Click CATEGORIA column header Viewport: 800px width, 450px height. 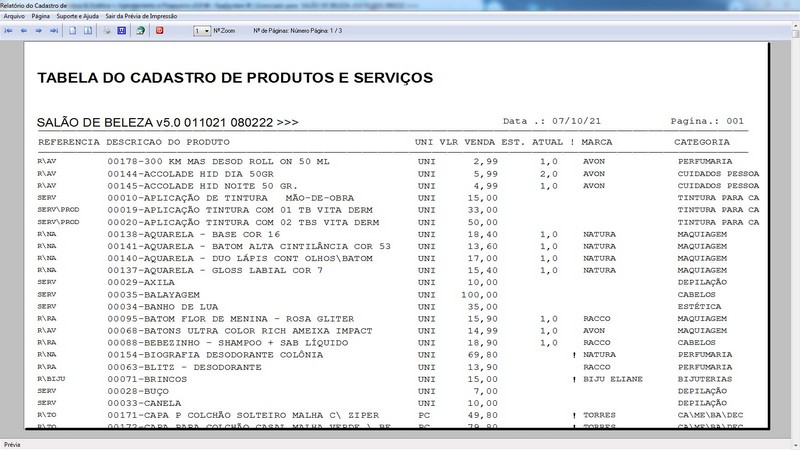[702, 142]
